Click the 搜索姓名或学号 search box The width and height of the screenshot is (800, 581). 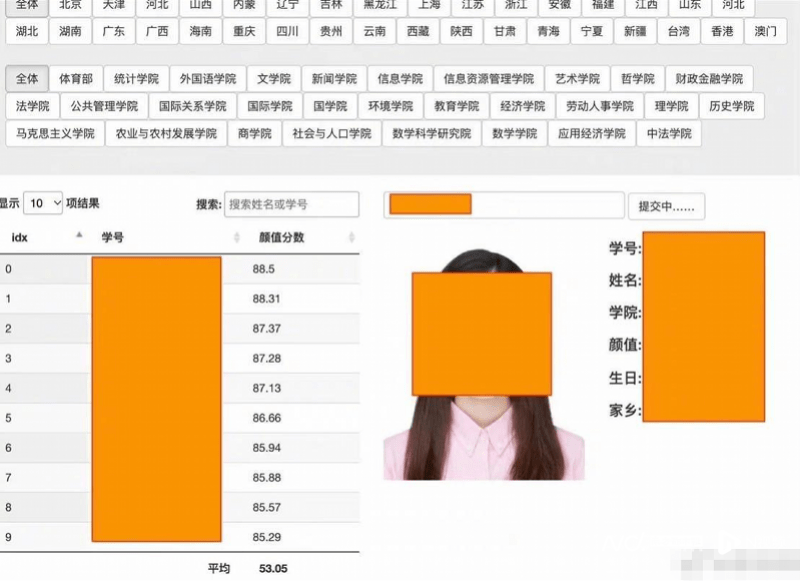point(291,205)
